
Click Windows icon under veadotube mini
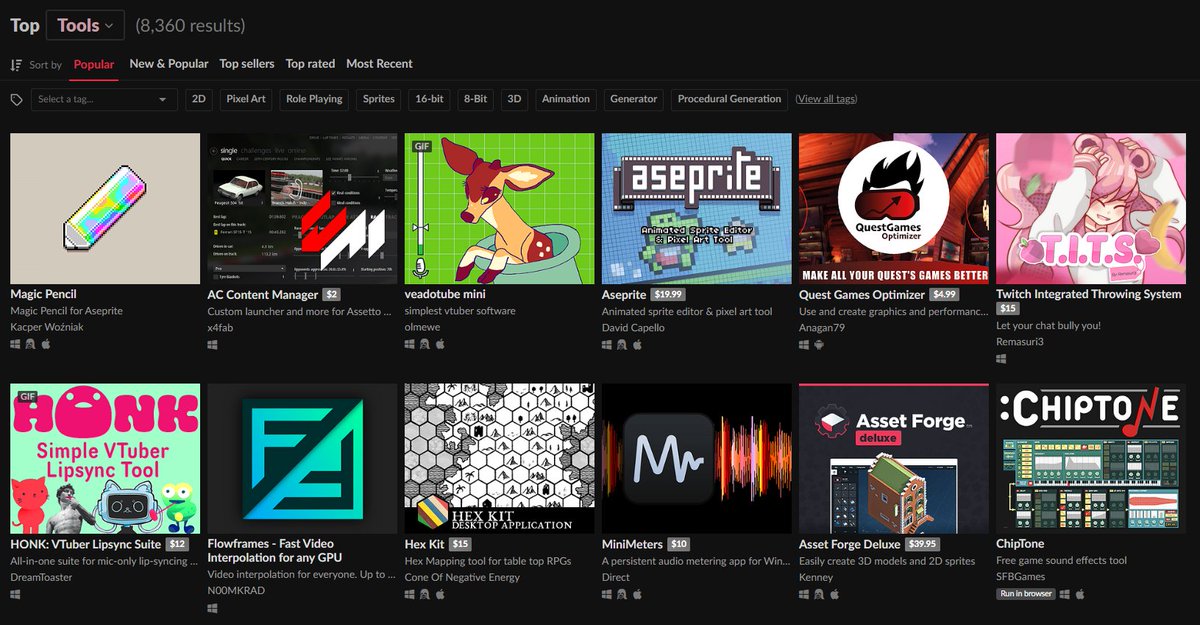click(x=410, y=344)
